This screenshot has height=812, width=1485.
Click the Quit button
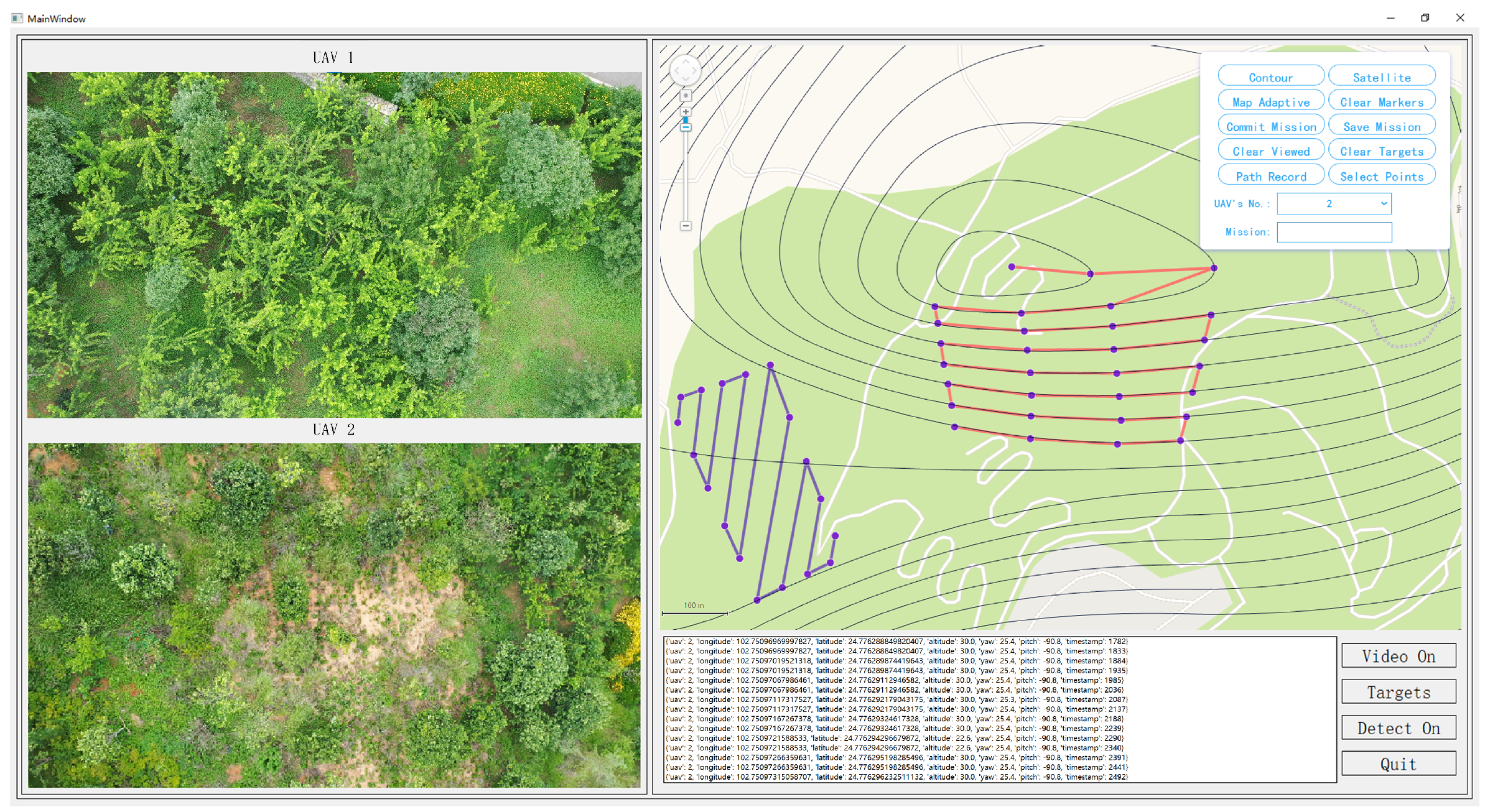pyautogui.click(x=1398, y=764)
